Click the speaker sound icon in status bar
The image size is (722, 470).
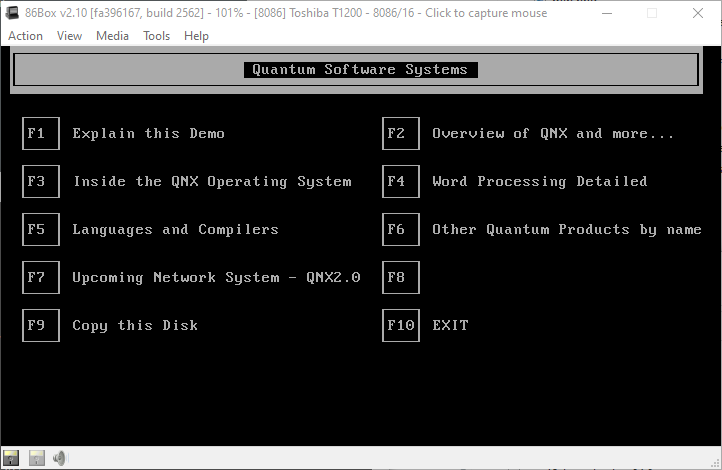[x=59, y=458]
